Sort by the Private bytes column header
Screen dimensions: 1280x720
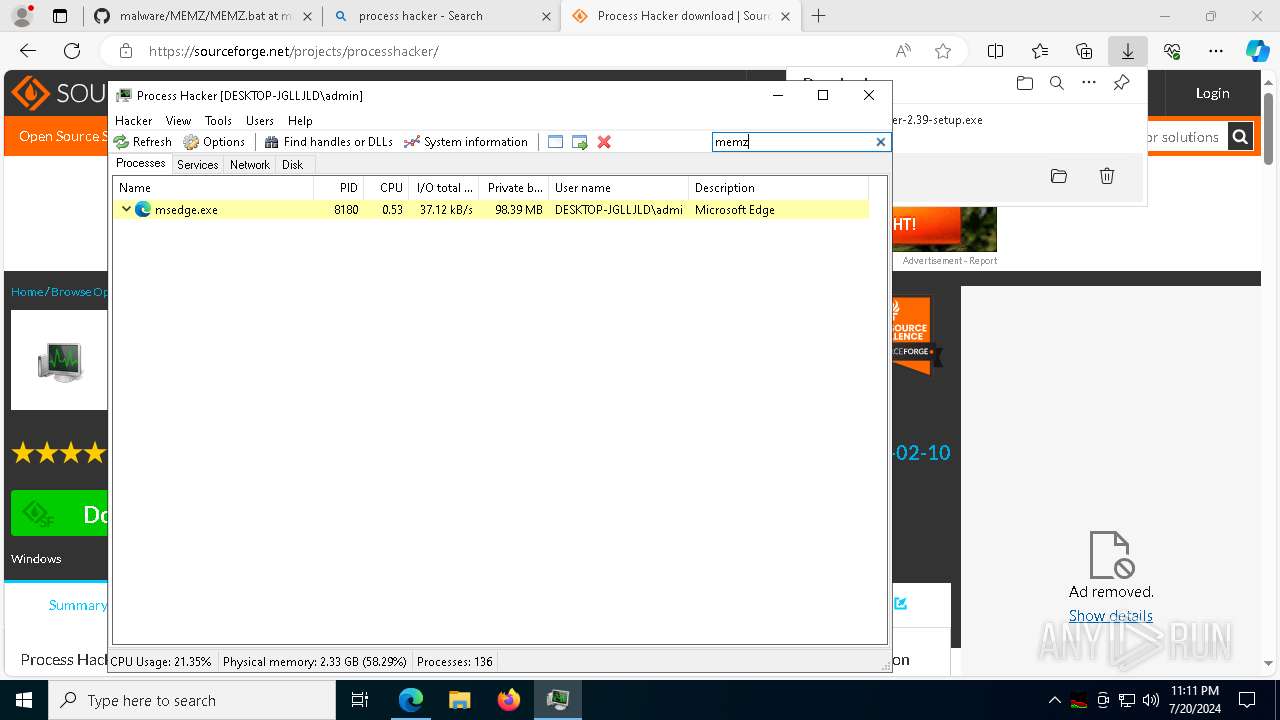click(514, 187)
